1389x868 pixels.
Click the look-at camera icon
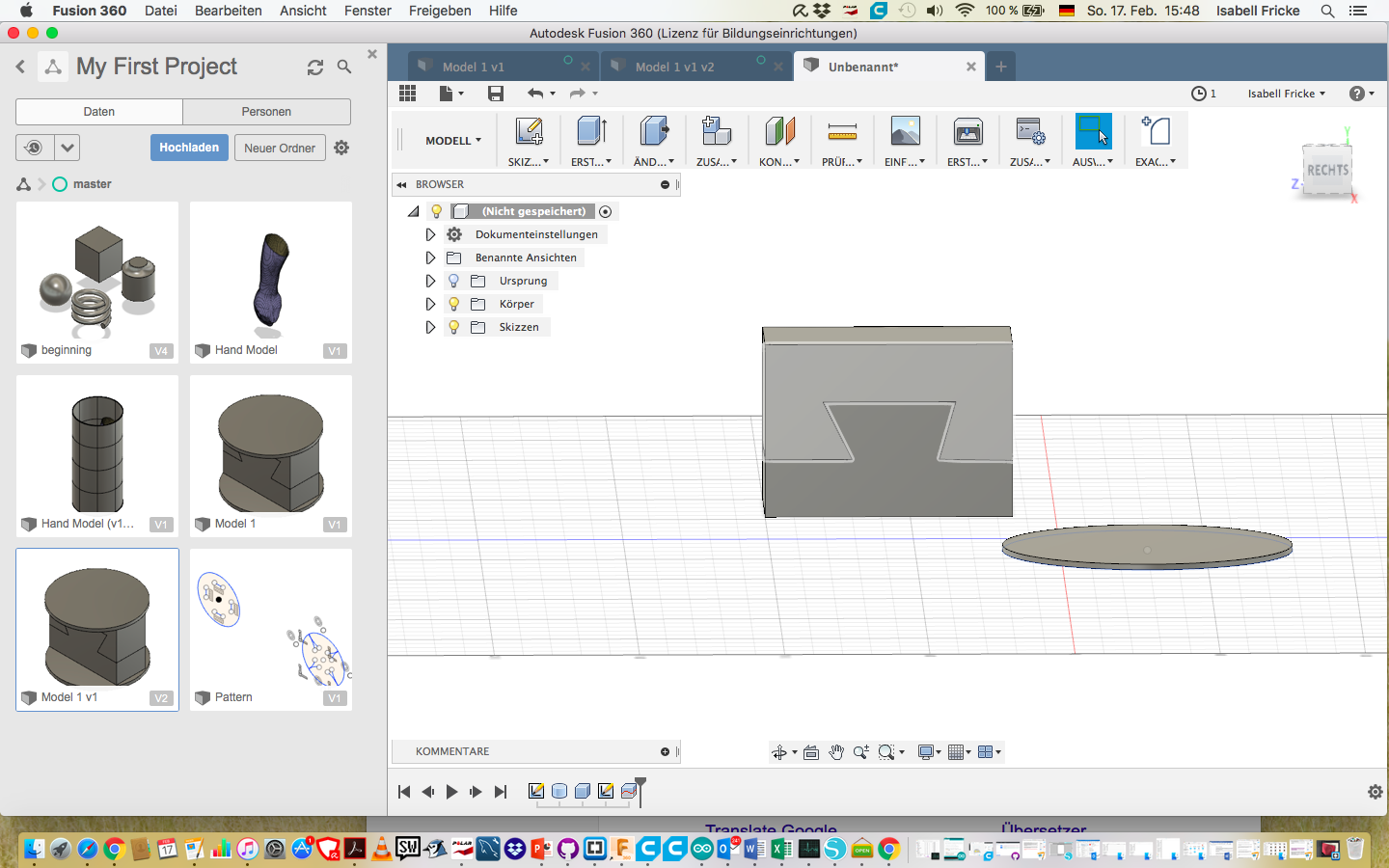(x=811, y=752)
